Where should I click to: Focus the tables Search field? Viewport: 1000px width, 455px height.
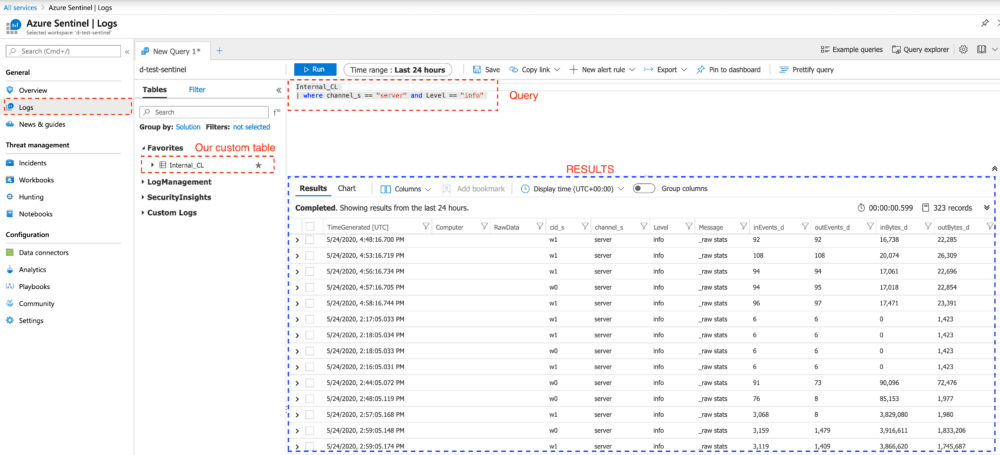(204, 112)
